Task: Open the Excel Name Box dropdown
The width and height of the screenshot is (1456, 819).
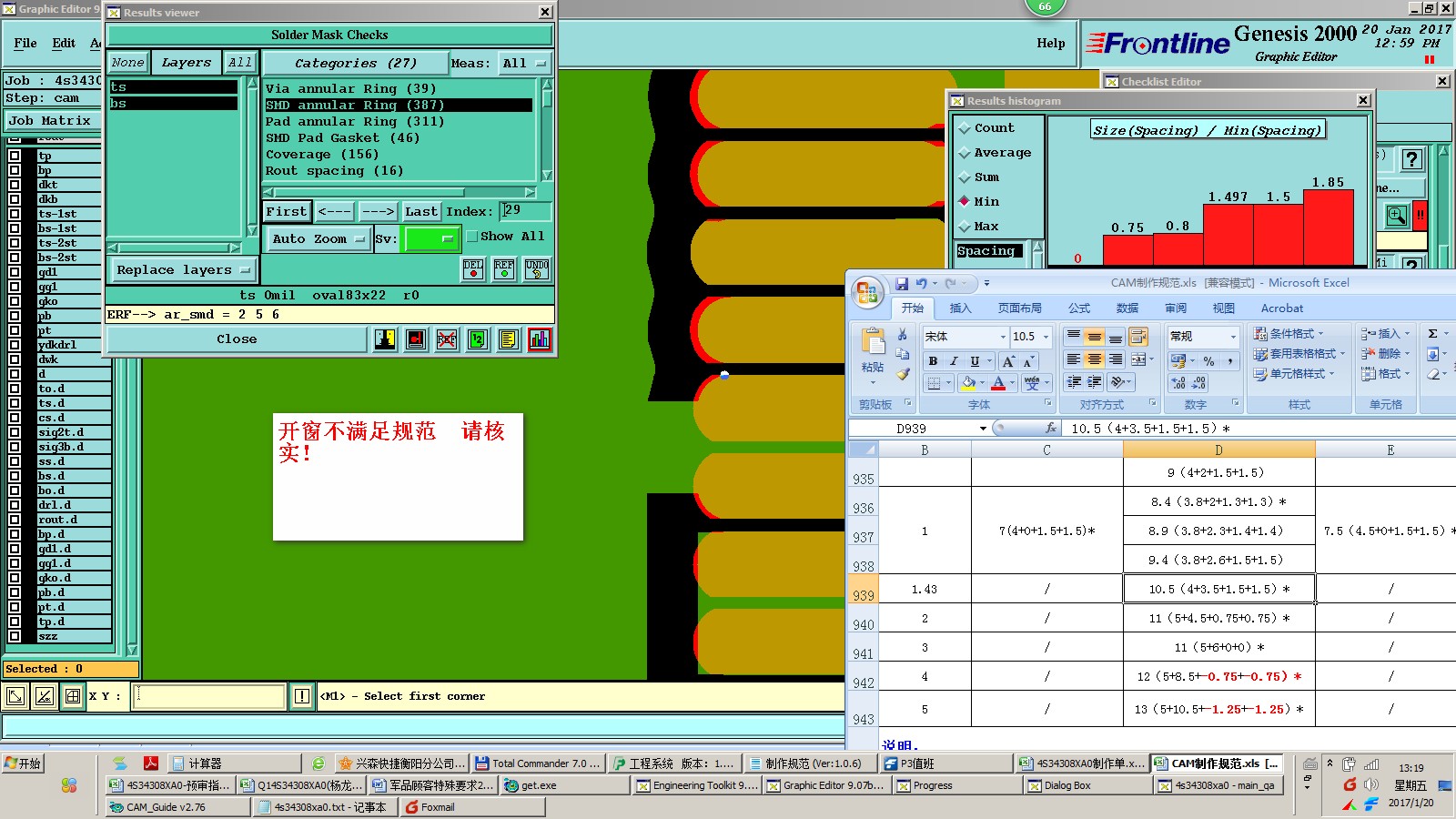Action: coord(983,429)
